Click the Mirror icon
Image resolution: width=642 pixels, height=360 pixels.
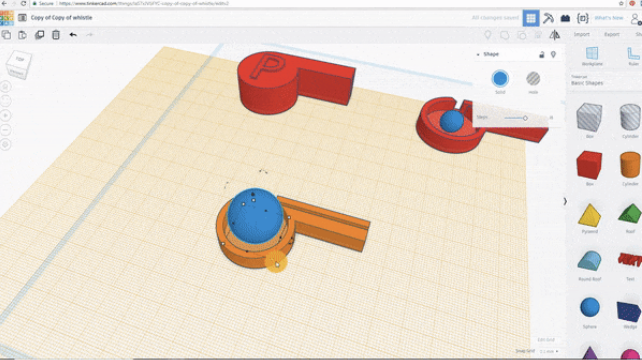coord(555,35)
